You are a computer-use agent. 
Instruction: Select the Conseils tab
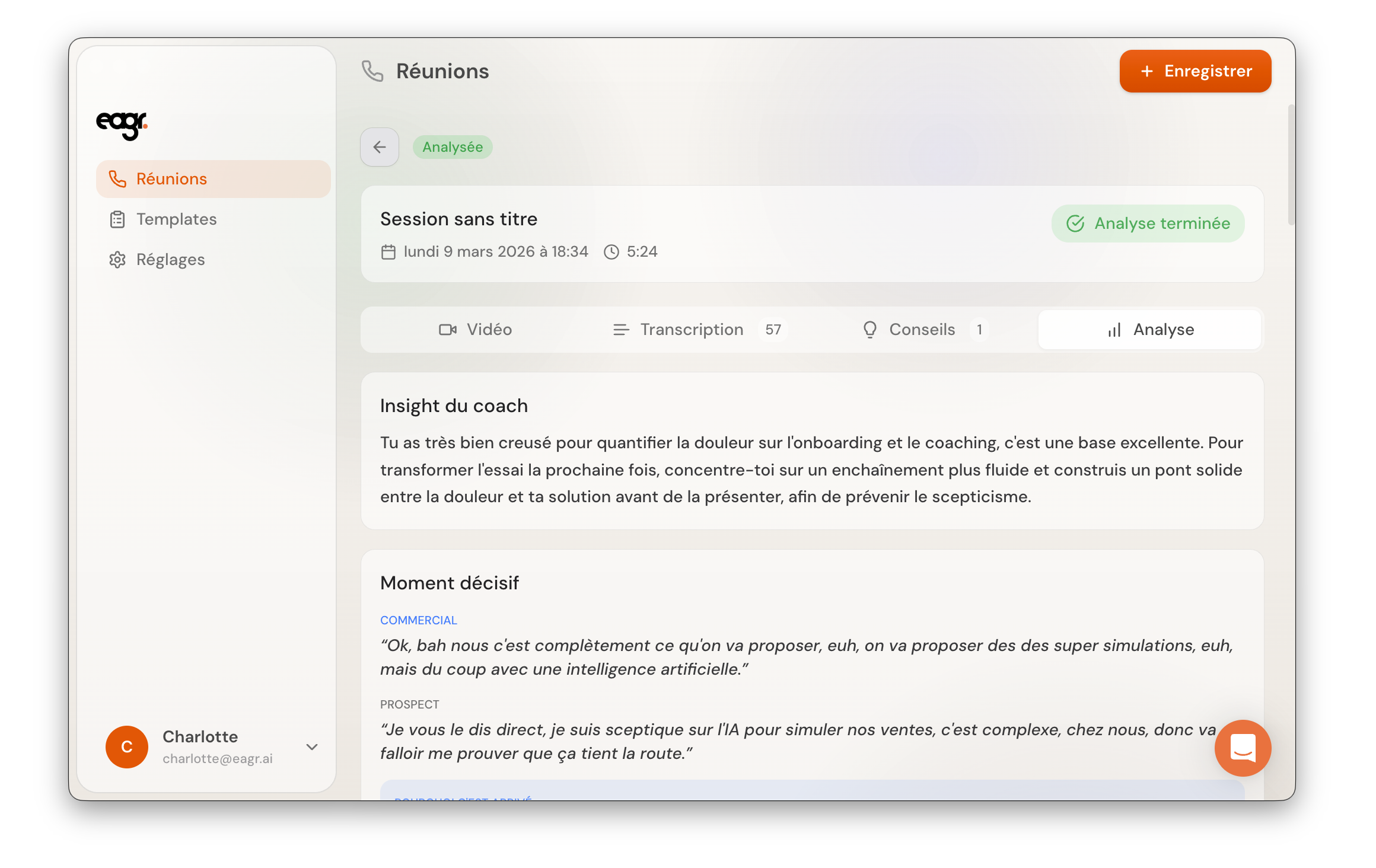921,330
